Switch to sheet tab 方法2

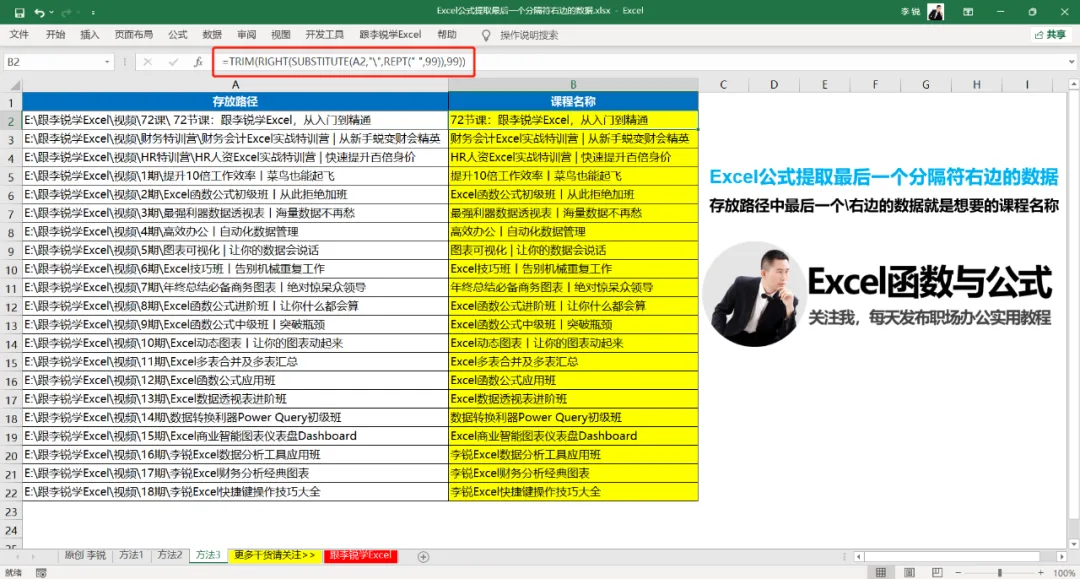[169, 555]
